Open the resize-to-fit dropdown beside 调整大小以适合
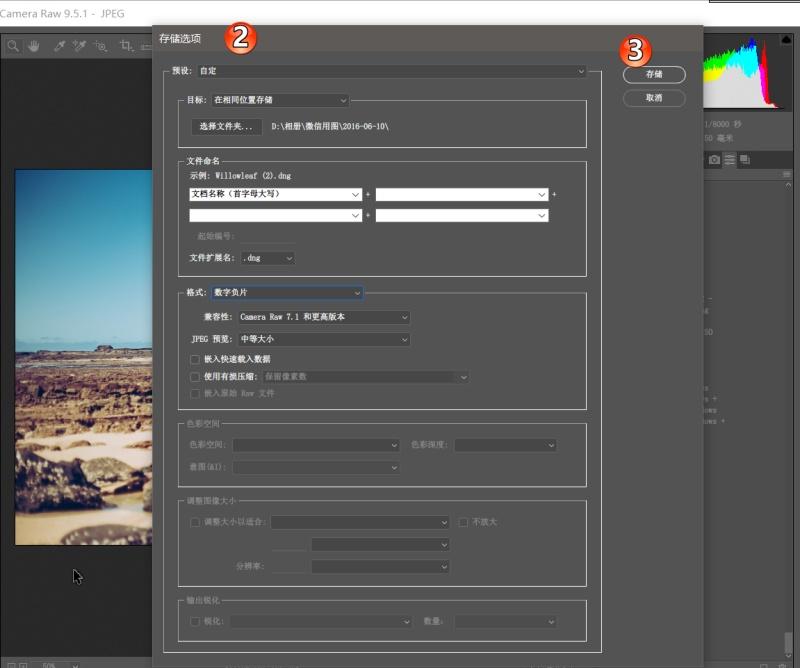This screenshot has height=668, width=800. coord(360,522)
